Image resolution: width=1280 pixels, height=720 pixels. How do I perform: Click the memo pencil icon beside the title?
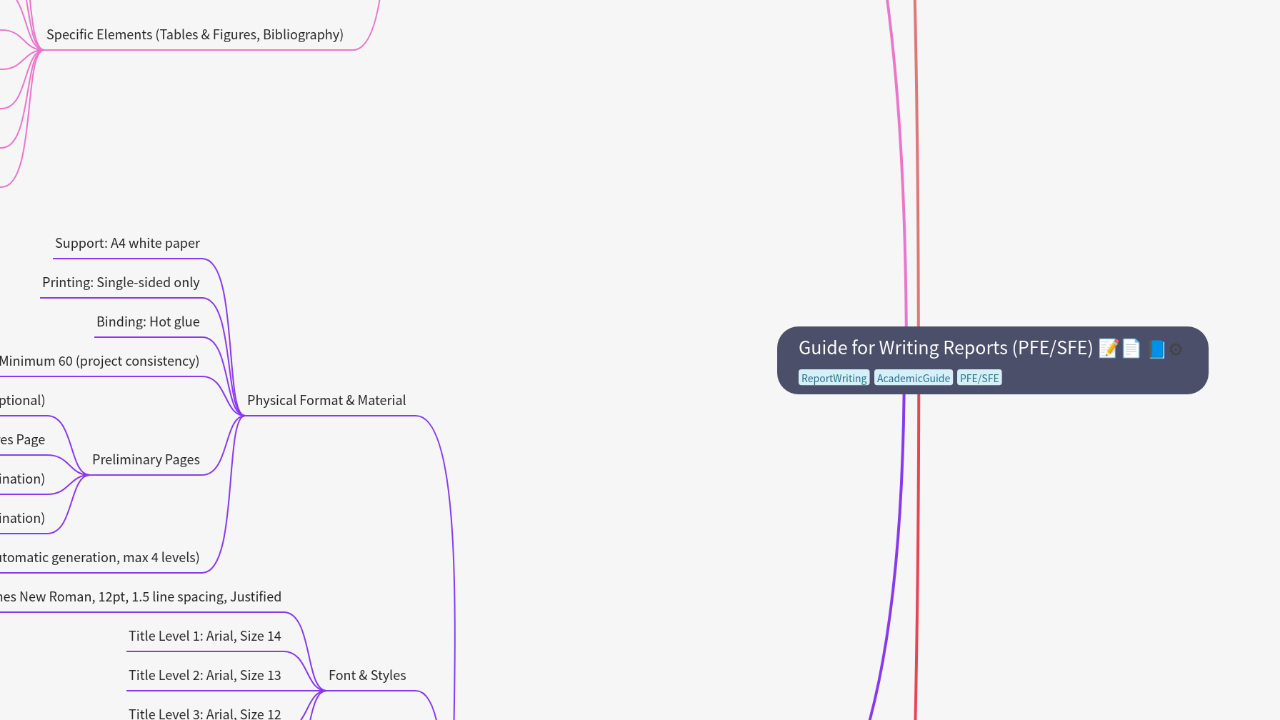pyautogui.click(x=1108, y=348)
